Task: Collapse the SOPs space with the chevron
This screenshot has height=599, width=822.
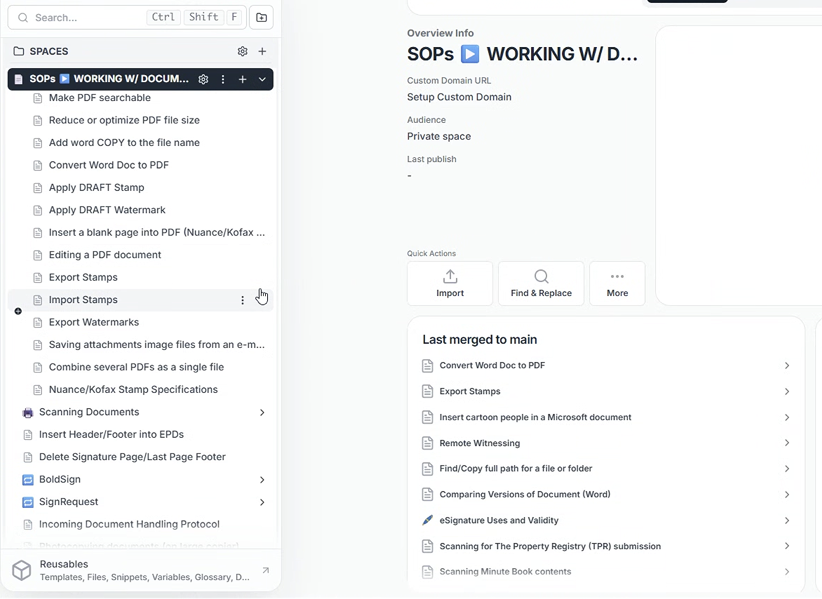Action: coord(262,79)
